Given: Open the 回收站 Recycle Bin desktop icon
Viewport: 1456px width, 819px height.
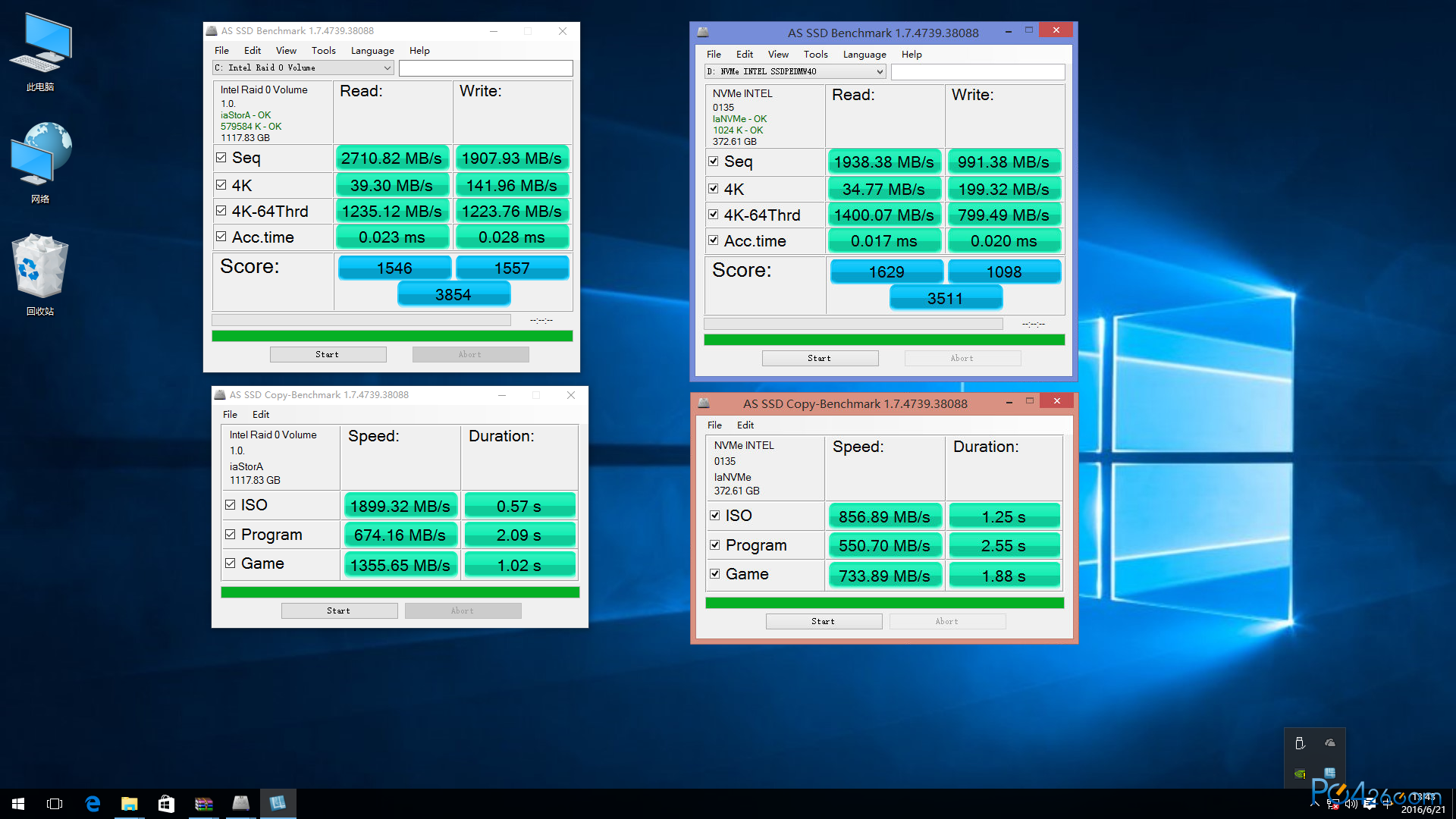Looking at the screenshot, I should click(x=40, y=275).
